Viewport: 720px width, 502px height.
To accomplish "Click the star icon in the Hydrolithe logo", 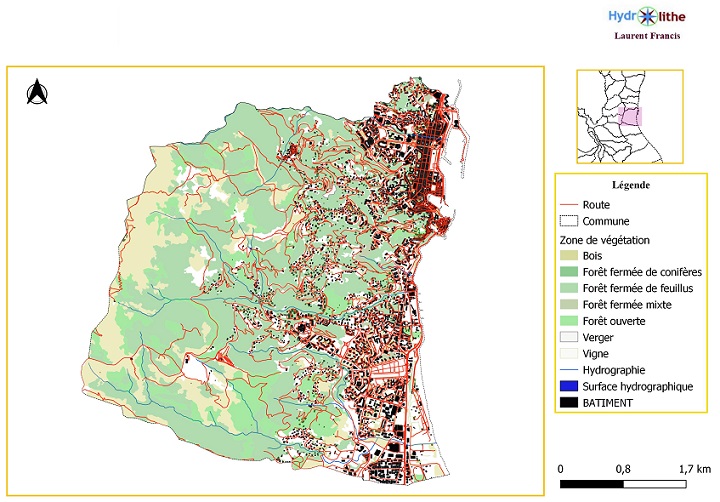I will [648, 15].
